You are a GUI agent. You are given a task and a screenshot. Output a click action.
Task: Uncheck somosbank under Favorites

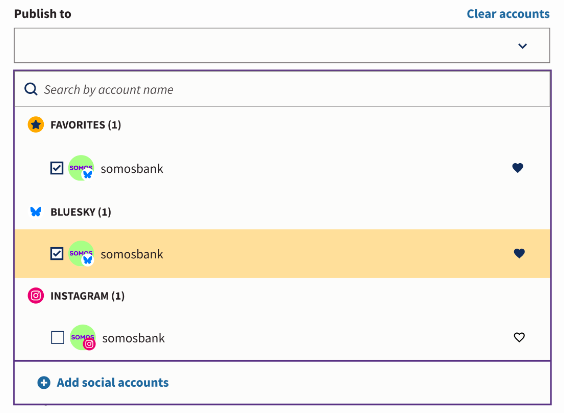[57, 168]
